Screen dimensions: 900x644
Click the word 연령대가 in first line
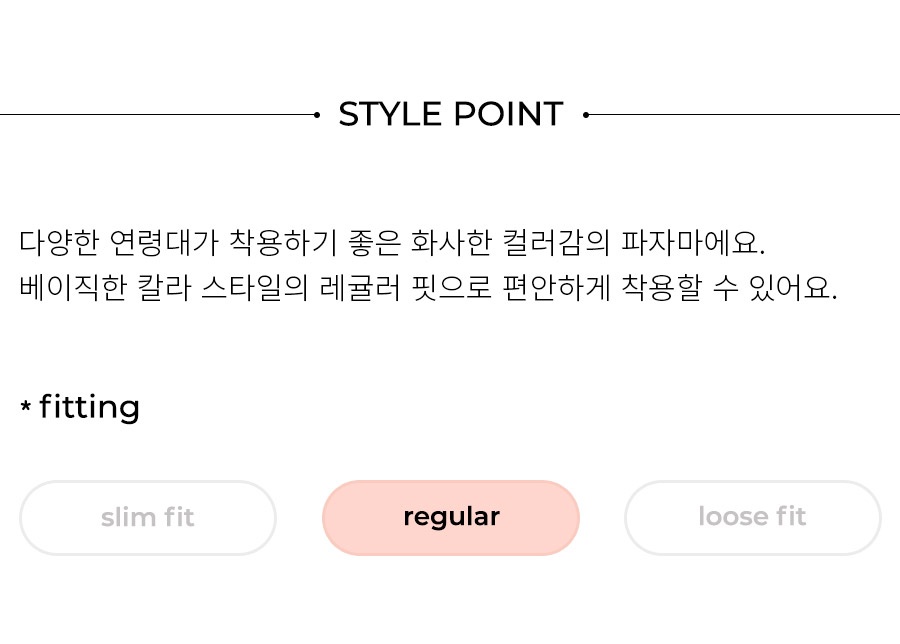pos(164,242)
